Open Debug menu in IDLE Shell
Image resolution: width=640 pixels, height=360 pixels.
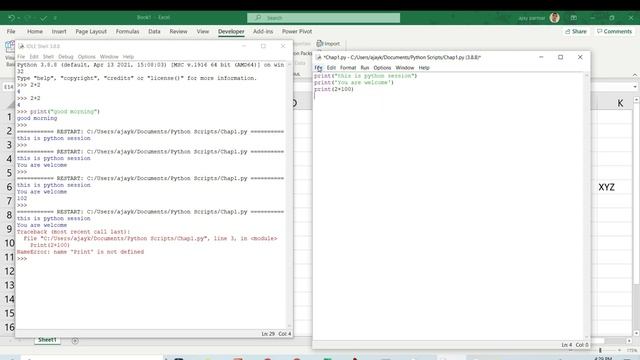(66, 57)
